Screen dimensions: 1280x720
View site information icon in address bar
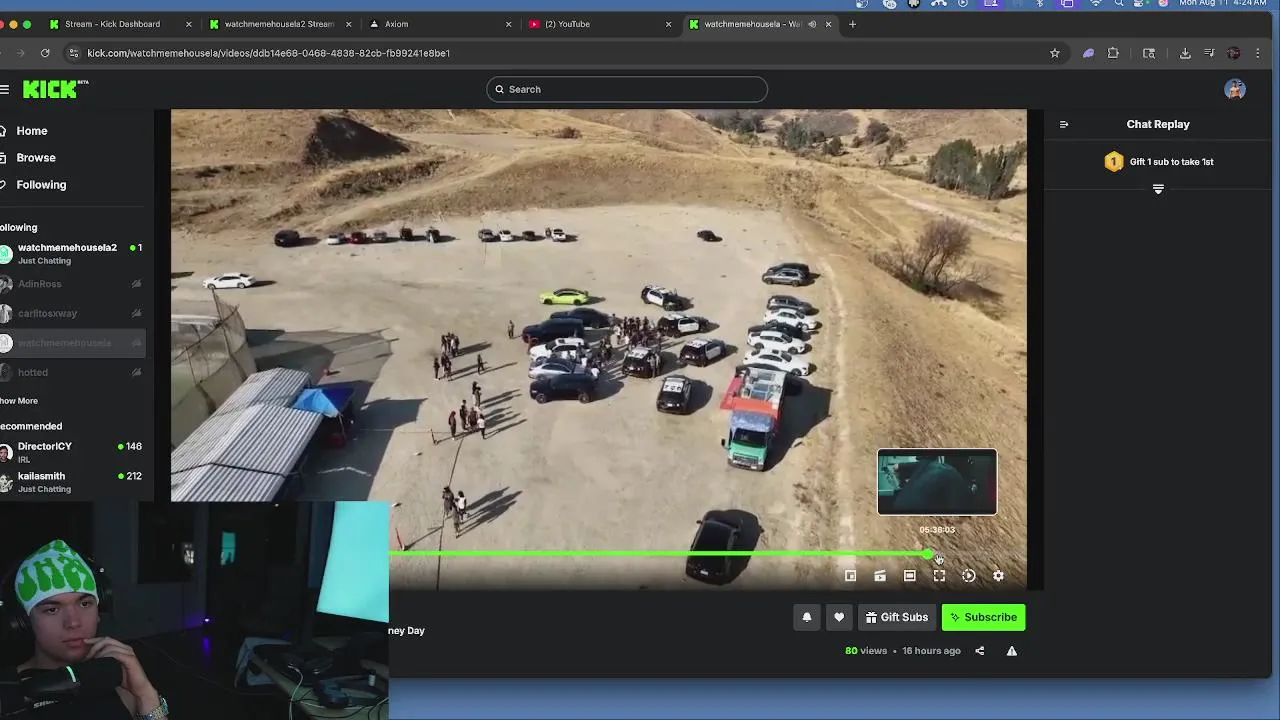click(x=72, y=53)
